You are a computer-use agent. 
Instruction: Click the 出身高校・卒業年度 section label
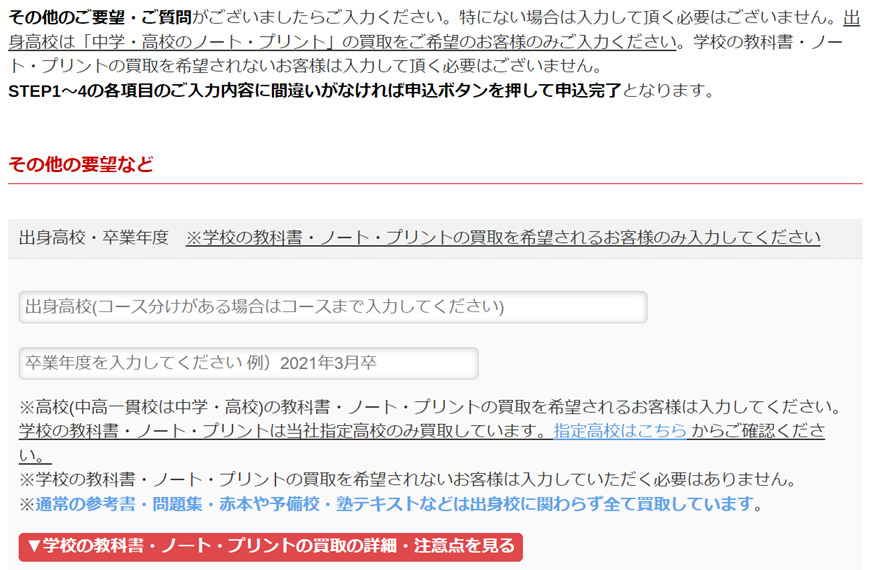click(x=94, y=238)
